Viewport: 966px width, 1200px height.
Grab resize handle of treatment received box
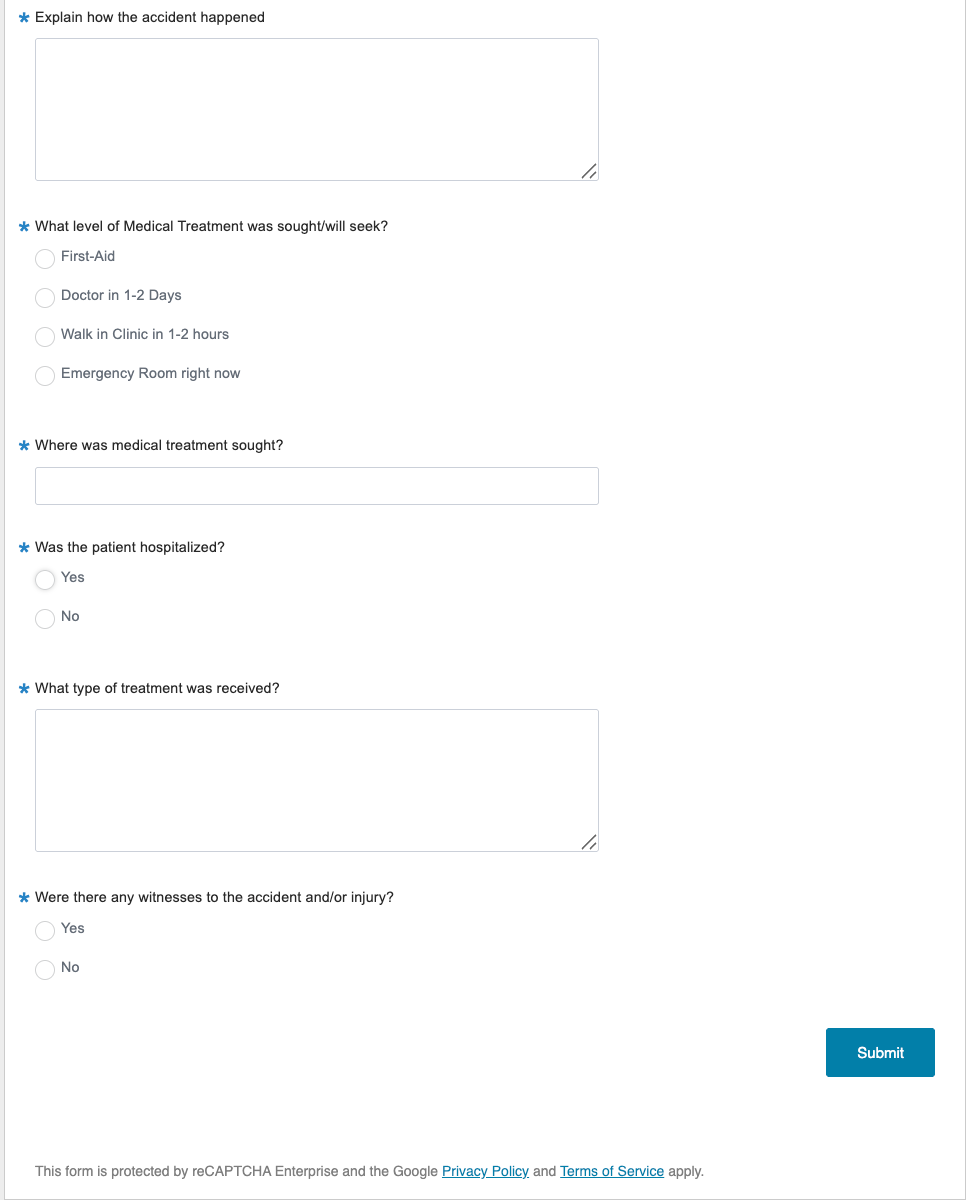[x=589, y=842]
